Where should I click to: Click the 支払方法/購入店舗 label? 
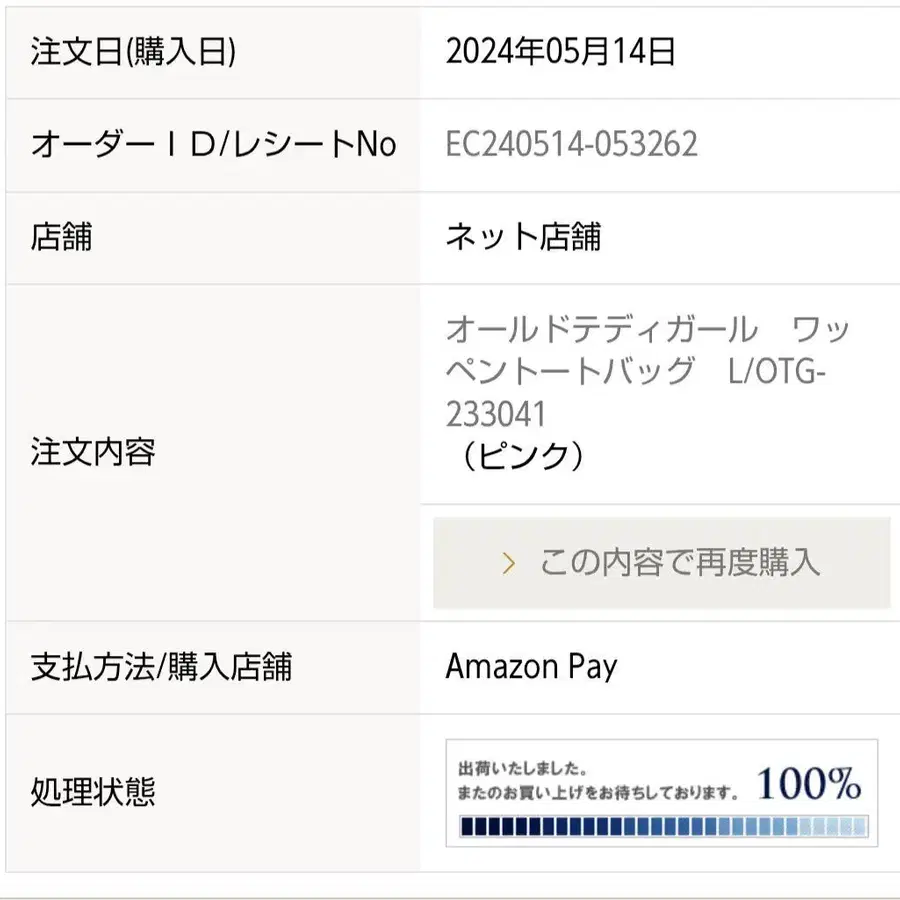pyautogui.click(x=161, y=666)
